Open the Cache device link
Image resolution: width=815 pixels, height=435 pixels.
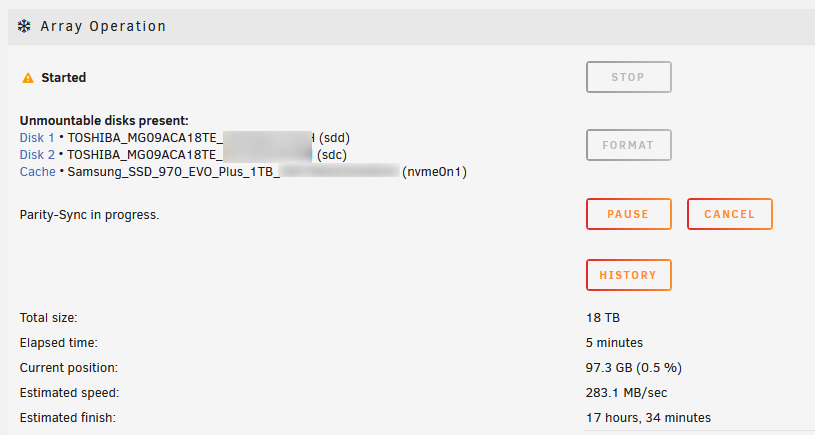(x=37, y=172)
